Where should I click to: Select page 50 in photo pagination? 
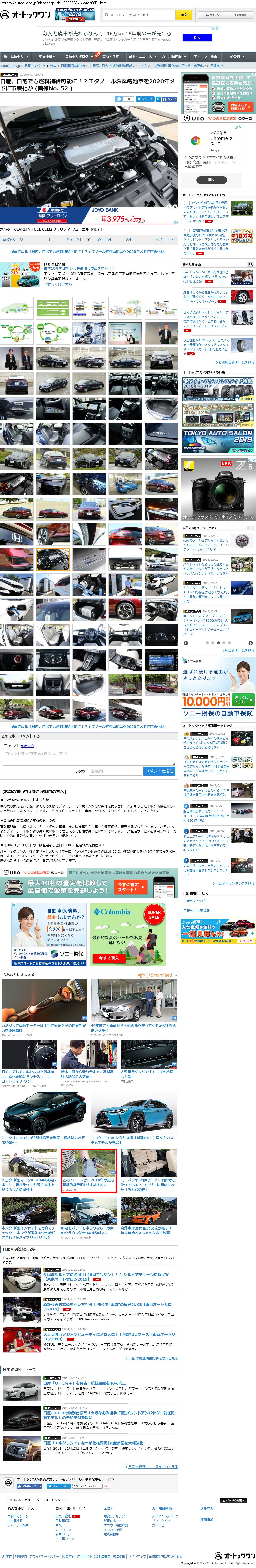pyautogui.click(x=69, y=240)
